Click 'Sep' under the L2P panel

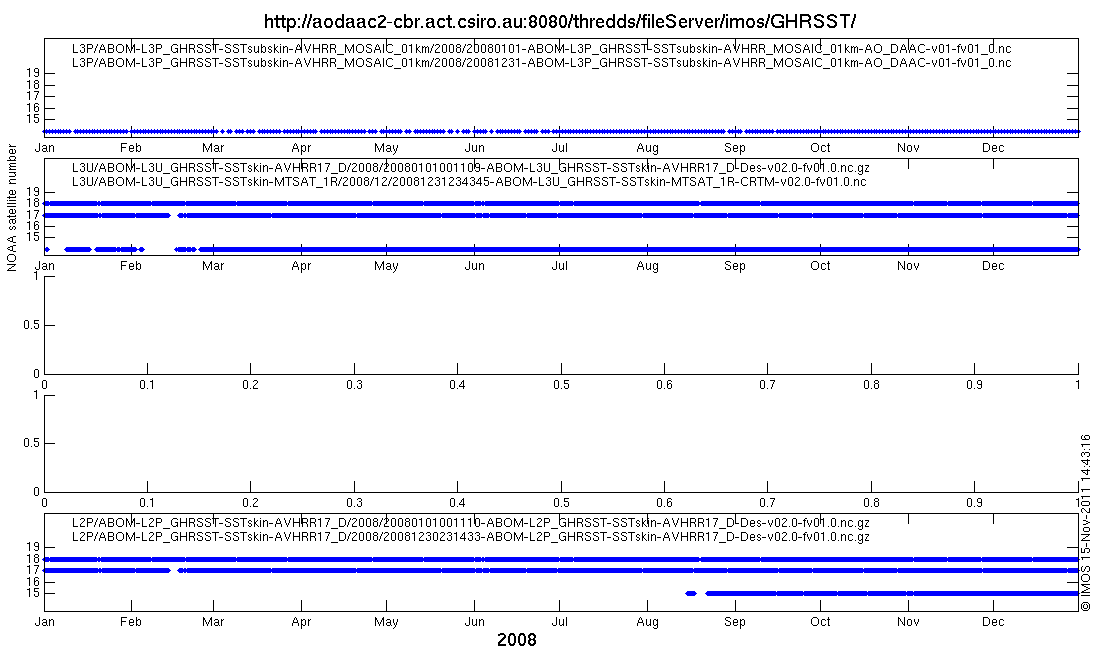coord(735,622)
